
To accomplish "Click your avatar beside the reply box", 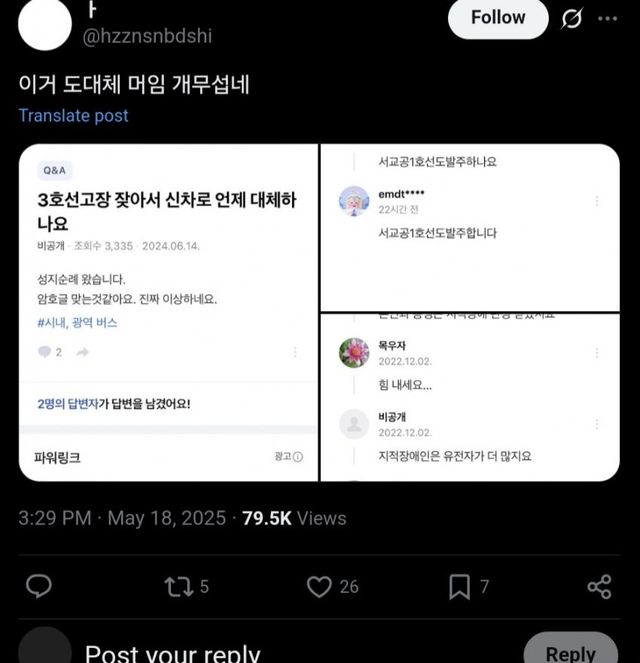I will (x=45, y=648).
